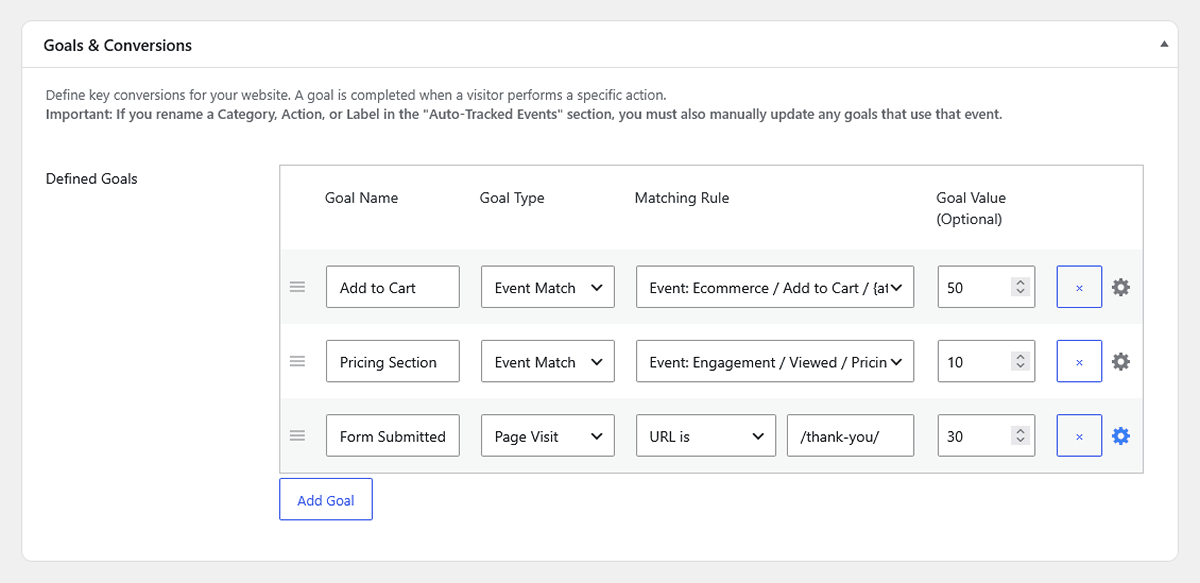Click the Goal Value (Optional) column header
1200x583 pixels.
click(971, 208)
